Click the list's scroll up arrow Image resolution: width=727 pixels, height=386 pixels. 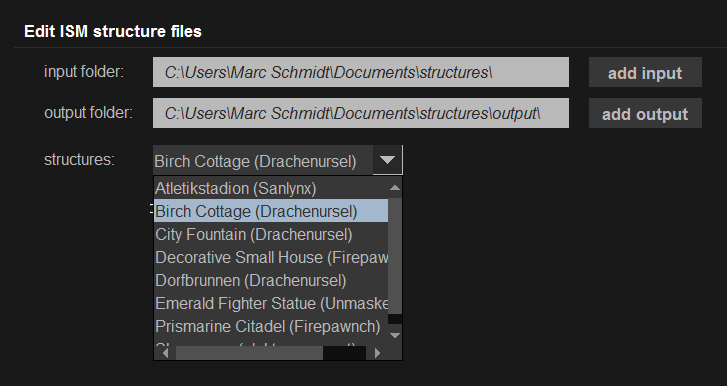coord(395,188)
